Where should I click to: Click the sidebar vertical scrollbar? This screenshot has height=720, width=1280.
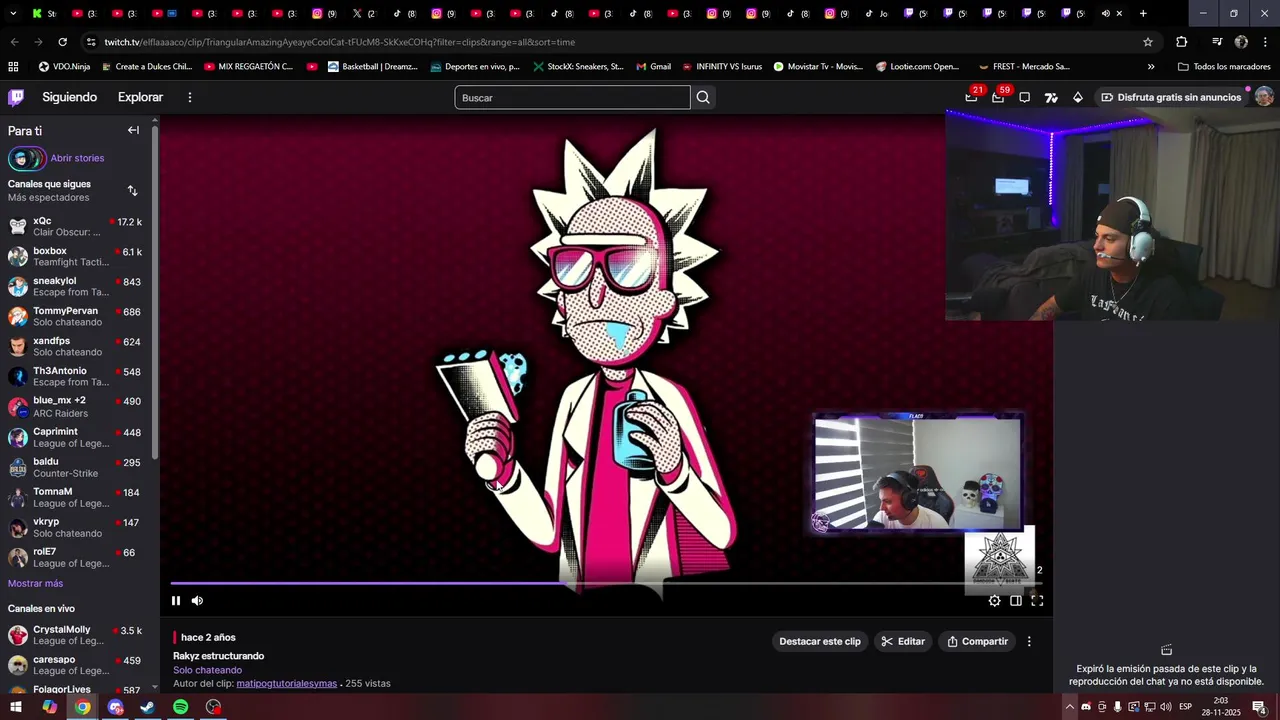(154, 290)
